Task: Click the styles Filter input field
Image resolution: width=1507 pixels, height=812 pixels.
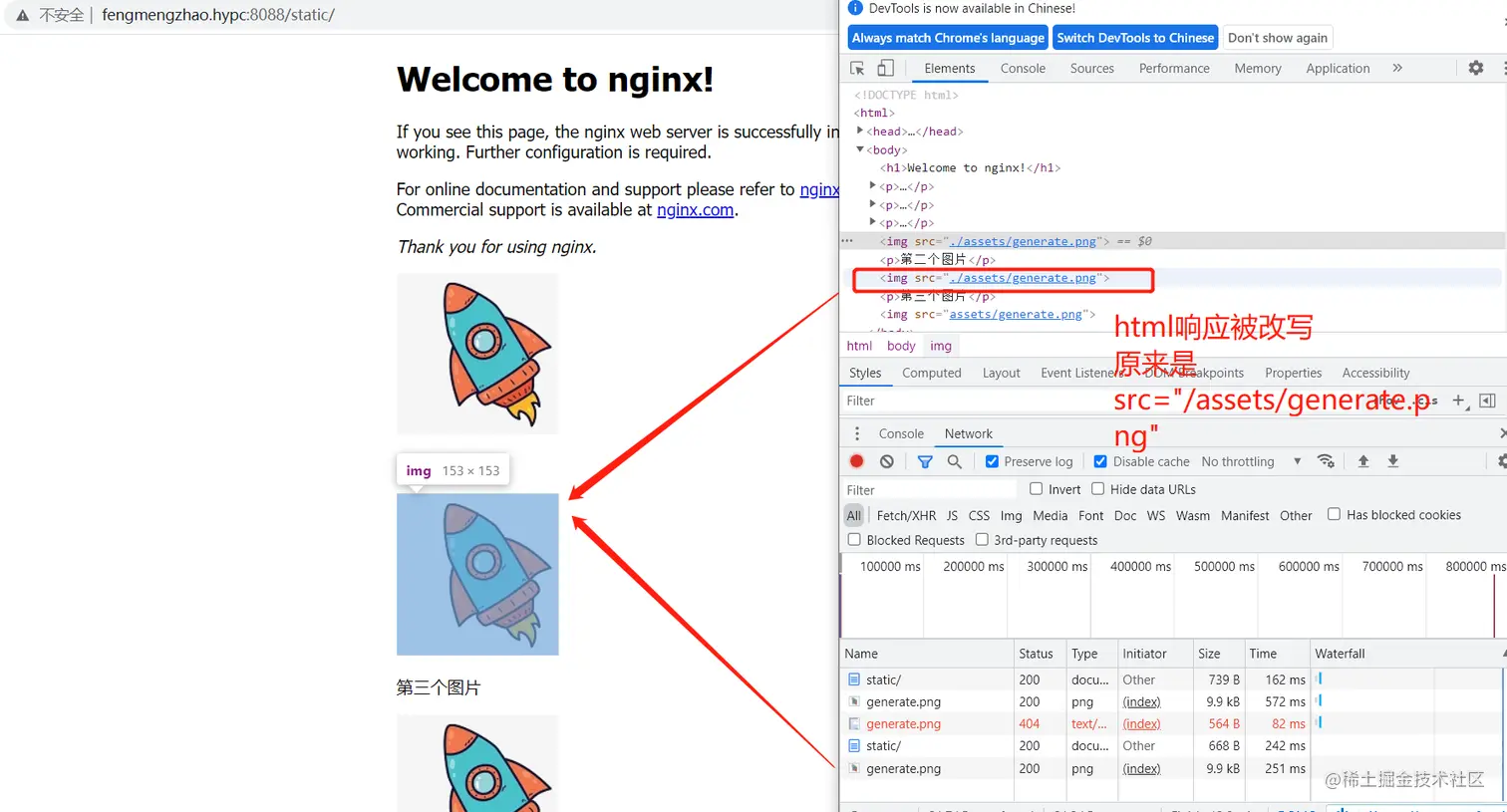Action: click(x=977, y=401)
